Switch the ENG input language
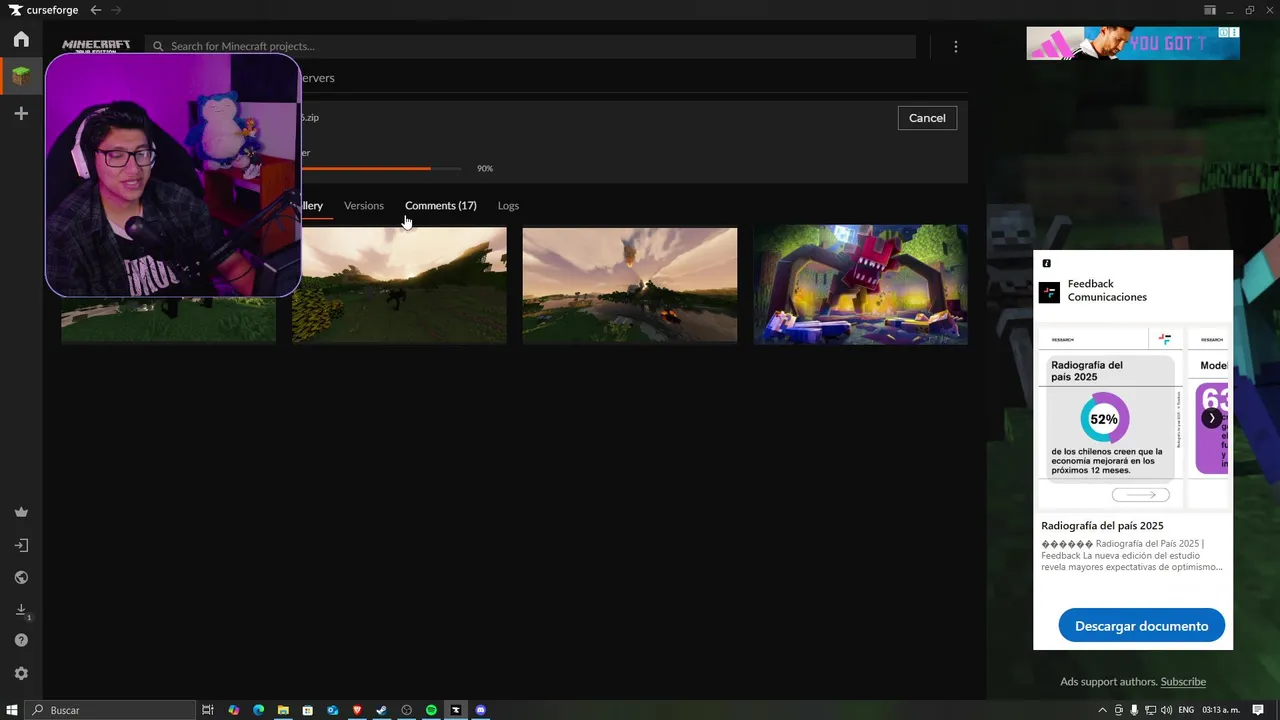 tap(1186, 710)
